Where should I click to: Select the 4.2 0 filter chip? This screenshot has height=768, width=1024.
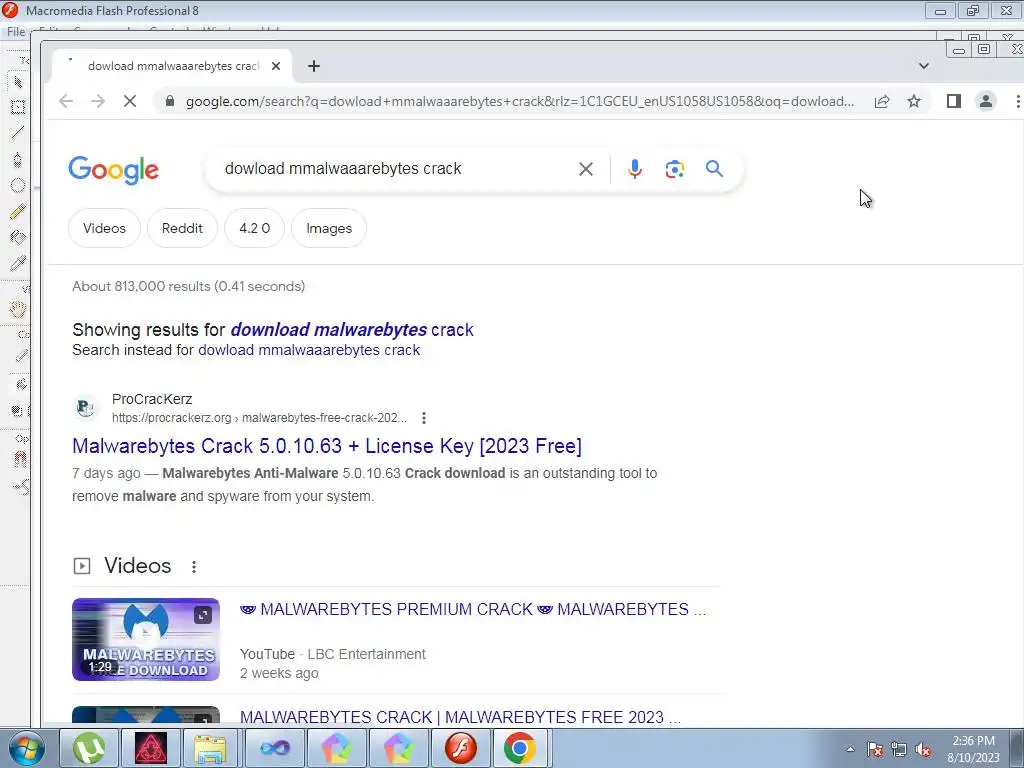pyautogui.click(x=254, y=229)
